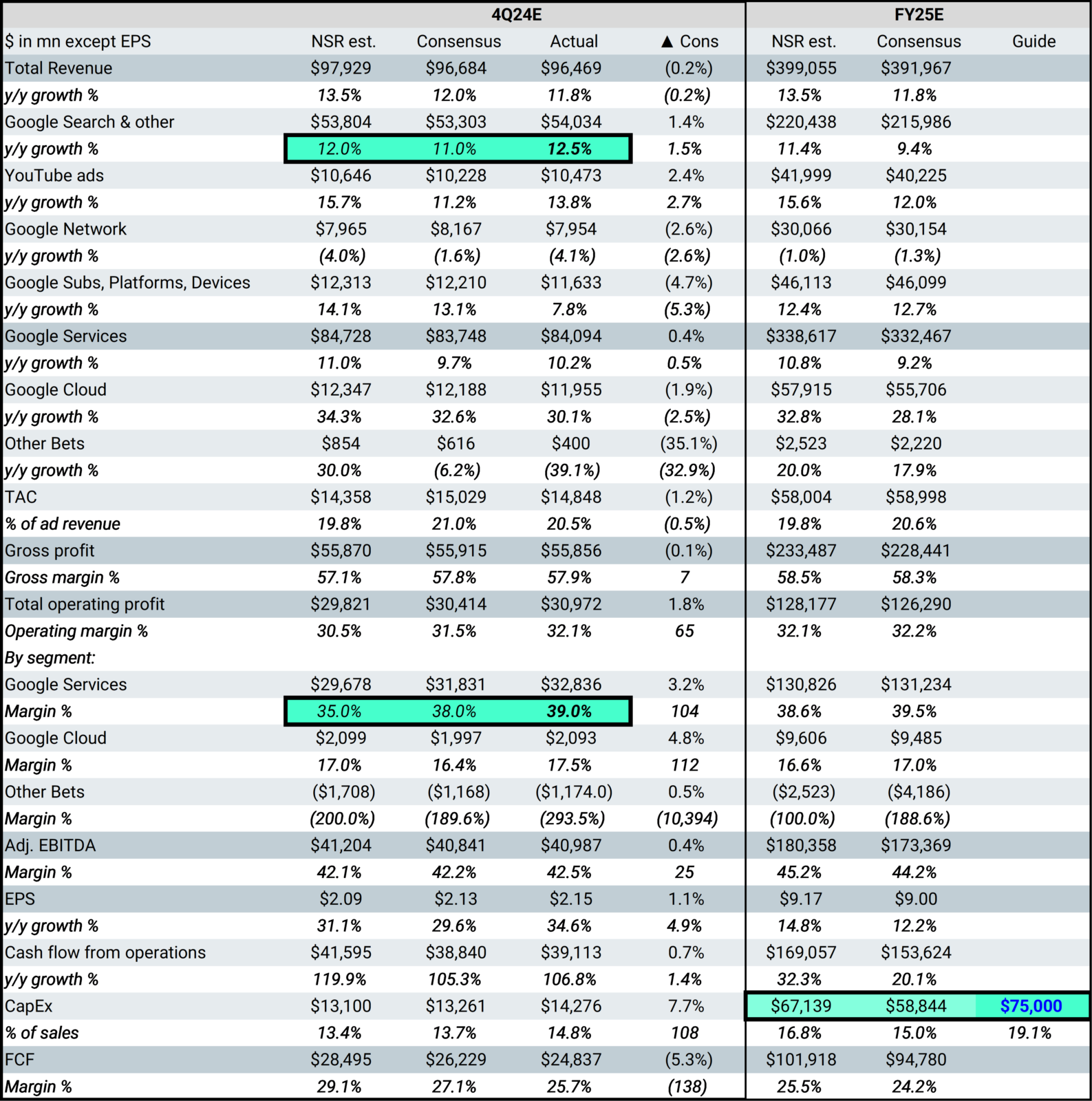Click the Adj. EBITDA row label
Screen dimensions: 1092x1101
(x=50, y=846)
